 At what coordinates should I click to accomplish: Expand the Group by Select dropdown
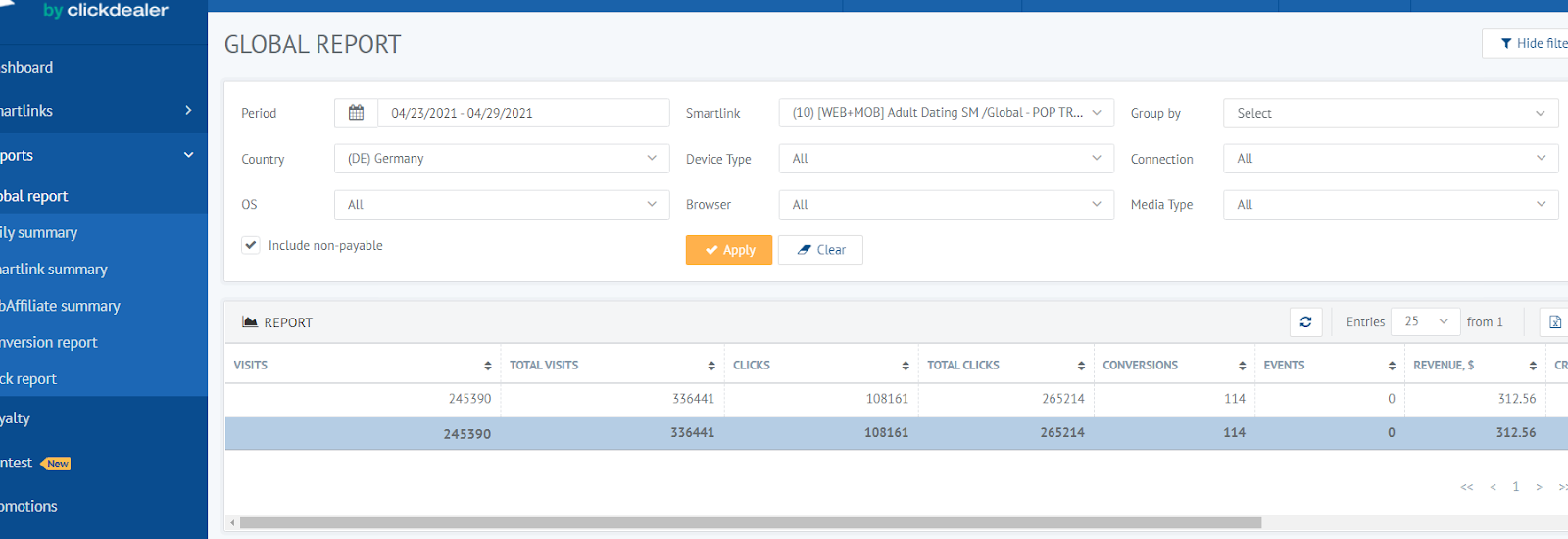pos(1390,114)
